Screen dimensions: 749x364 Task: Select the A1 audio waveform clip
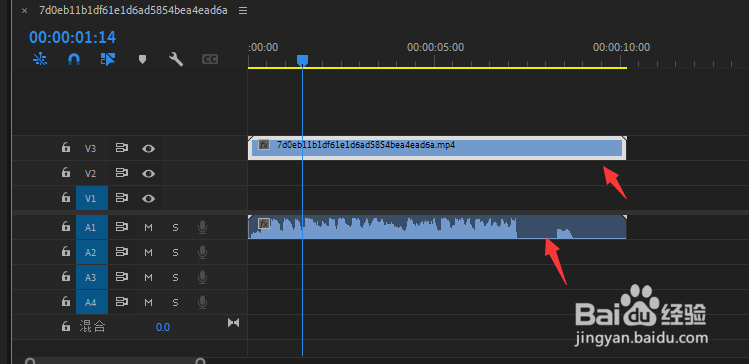437,227
